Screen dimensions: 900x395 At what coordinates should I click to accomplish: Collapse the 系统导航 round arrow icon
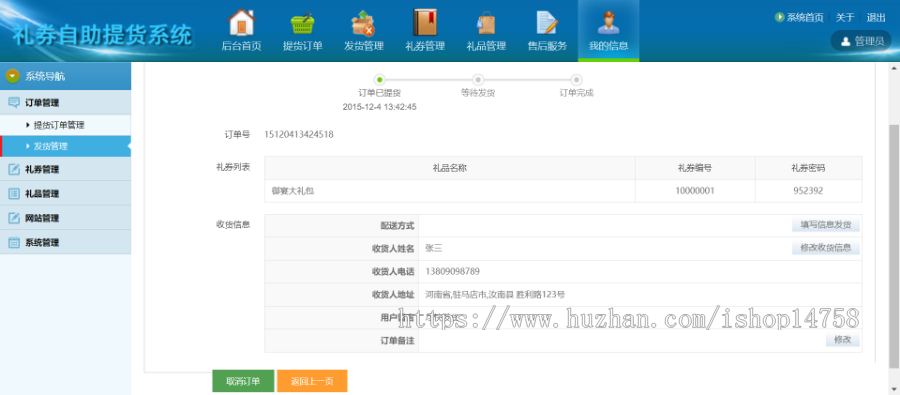13,76
